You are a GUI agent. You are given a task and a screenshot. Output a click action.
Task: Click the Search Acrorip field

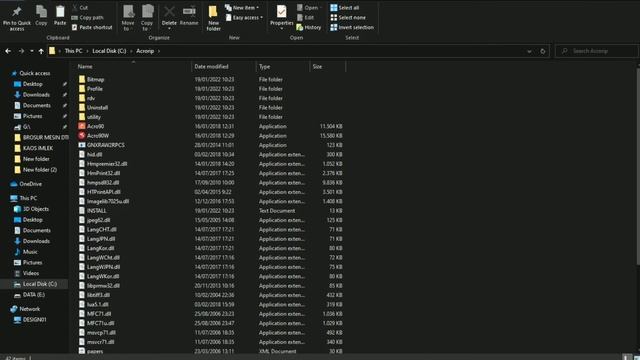pyautogui.click(x=597, y=51)
